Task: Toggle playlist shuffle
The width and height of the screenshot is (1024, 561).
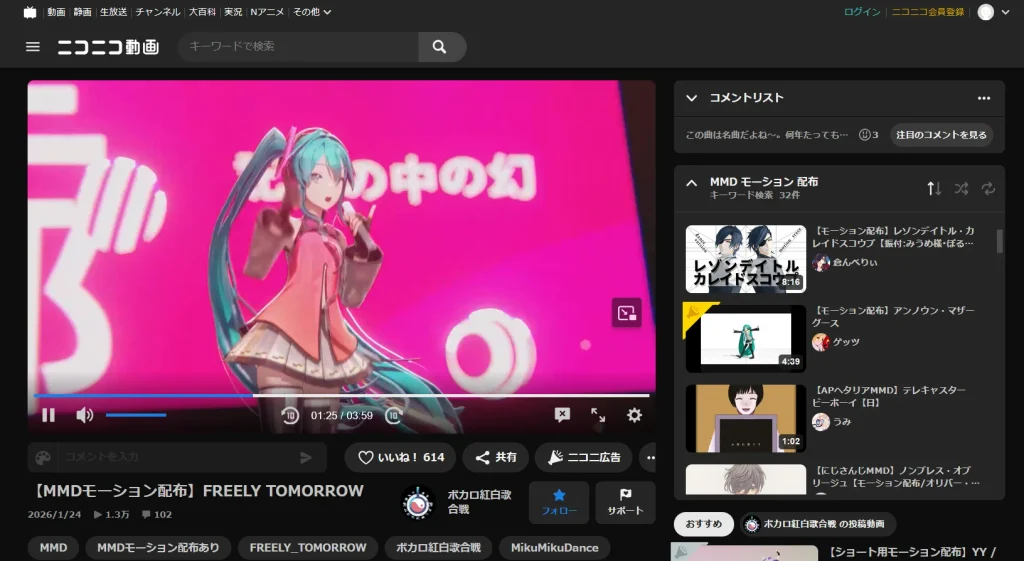Action: point(961,189)
